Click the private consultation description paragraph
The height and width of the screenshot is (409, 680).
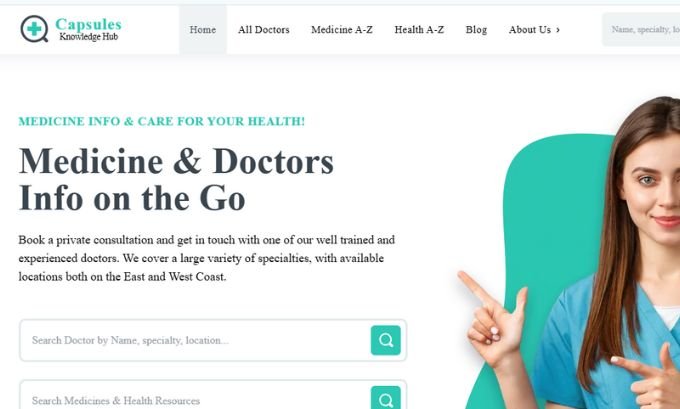[x=206, y=258]
